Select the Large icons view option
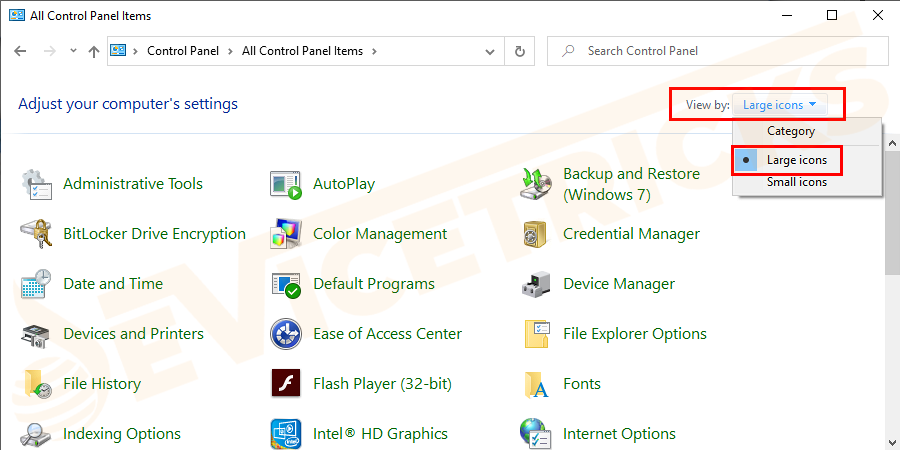This screenshot has width=900, height=450. pyautogui.click(x=796, y=160)
